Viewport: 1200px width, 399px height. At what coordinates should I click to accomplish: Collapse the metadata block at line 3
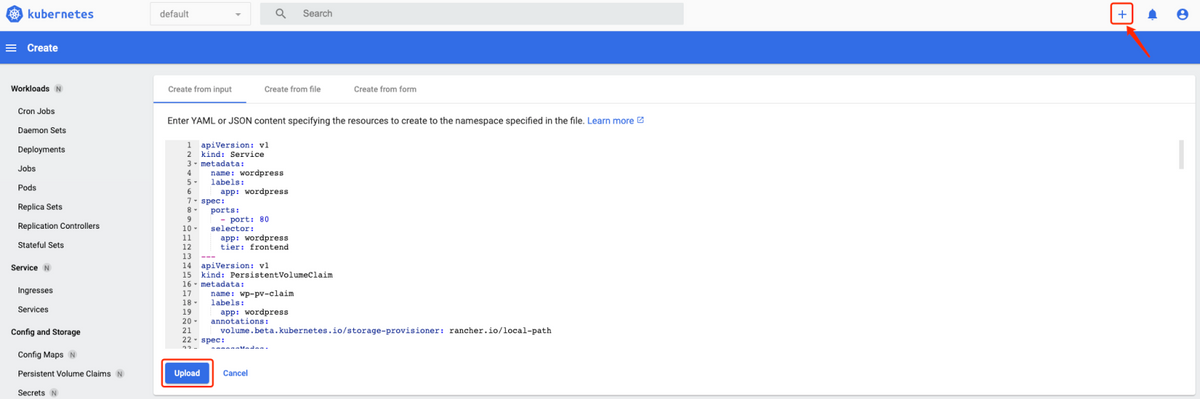(196, 164)
